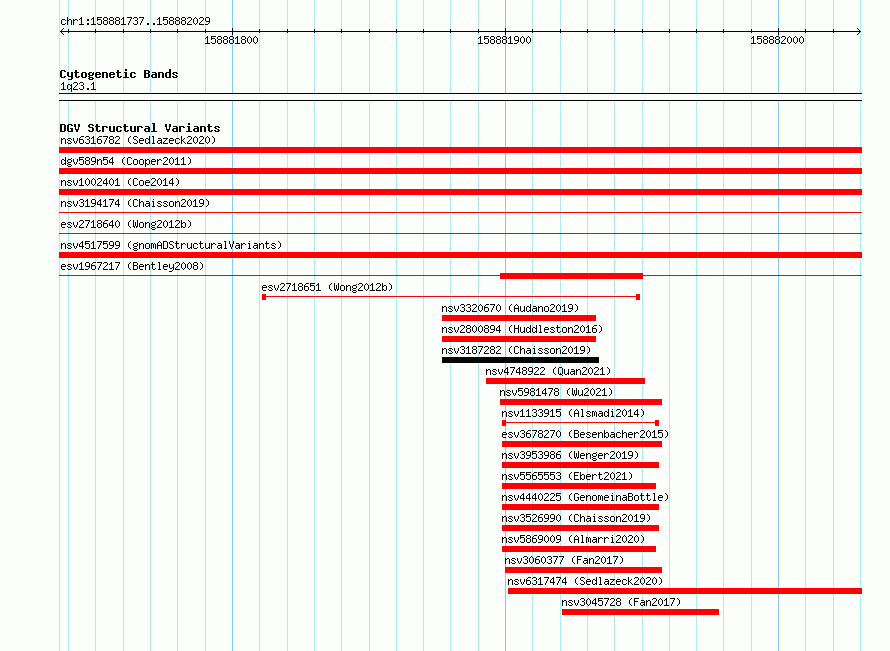Click the left arrow of the ruler
The image size is (890, 651).
coord(64,31)
